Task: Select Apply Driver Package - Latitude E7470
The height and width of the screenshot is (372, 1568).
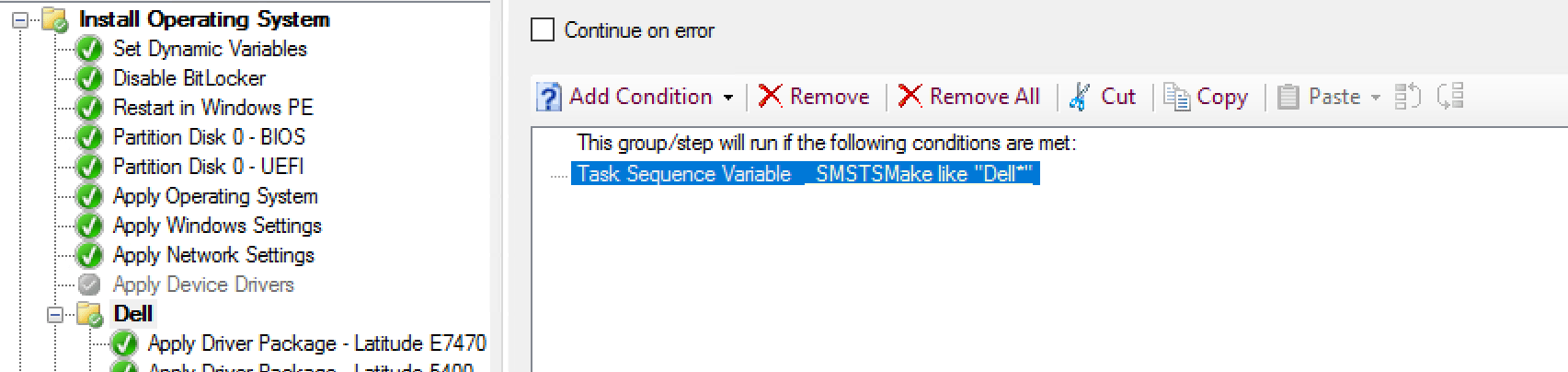Action: [316, 343]
